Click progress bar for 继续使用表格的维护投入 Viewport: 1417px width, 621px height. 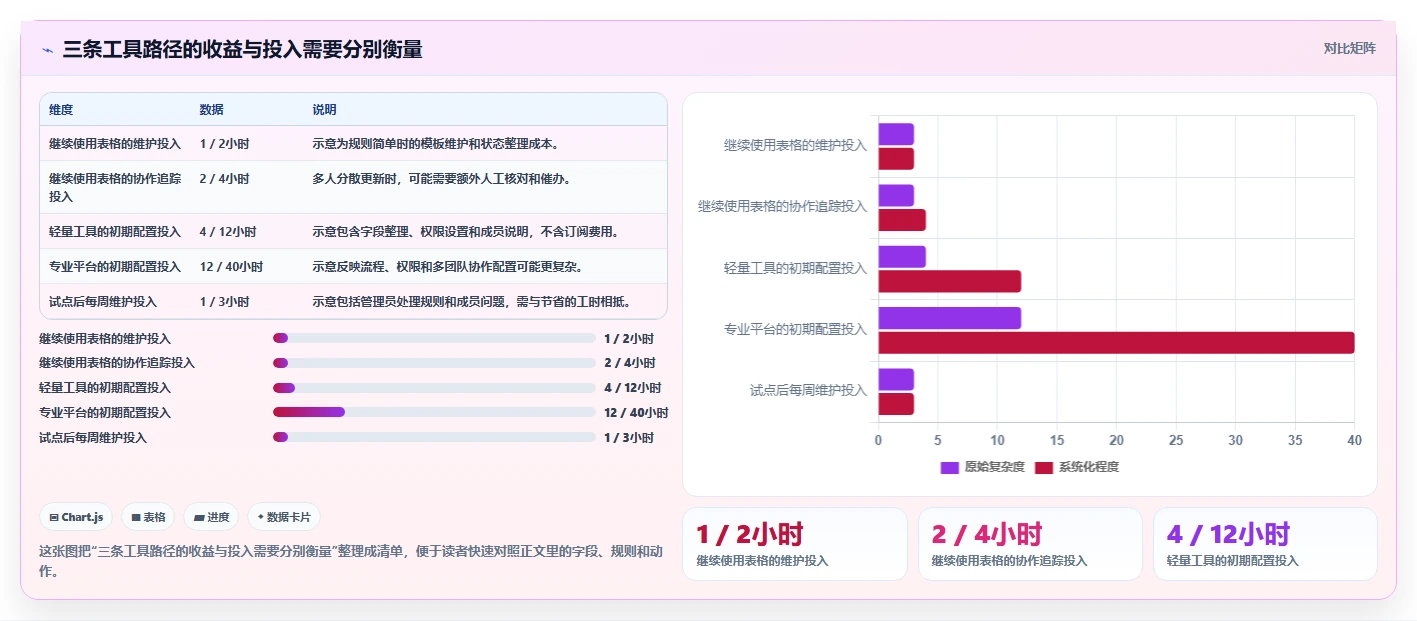tap(434, 338)
